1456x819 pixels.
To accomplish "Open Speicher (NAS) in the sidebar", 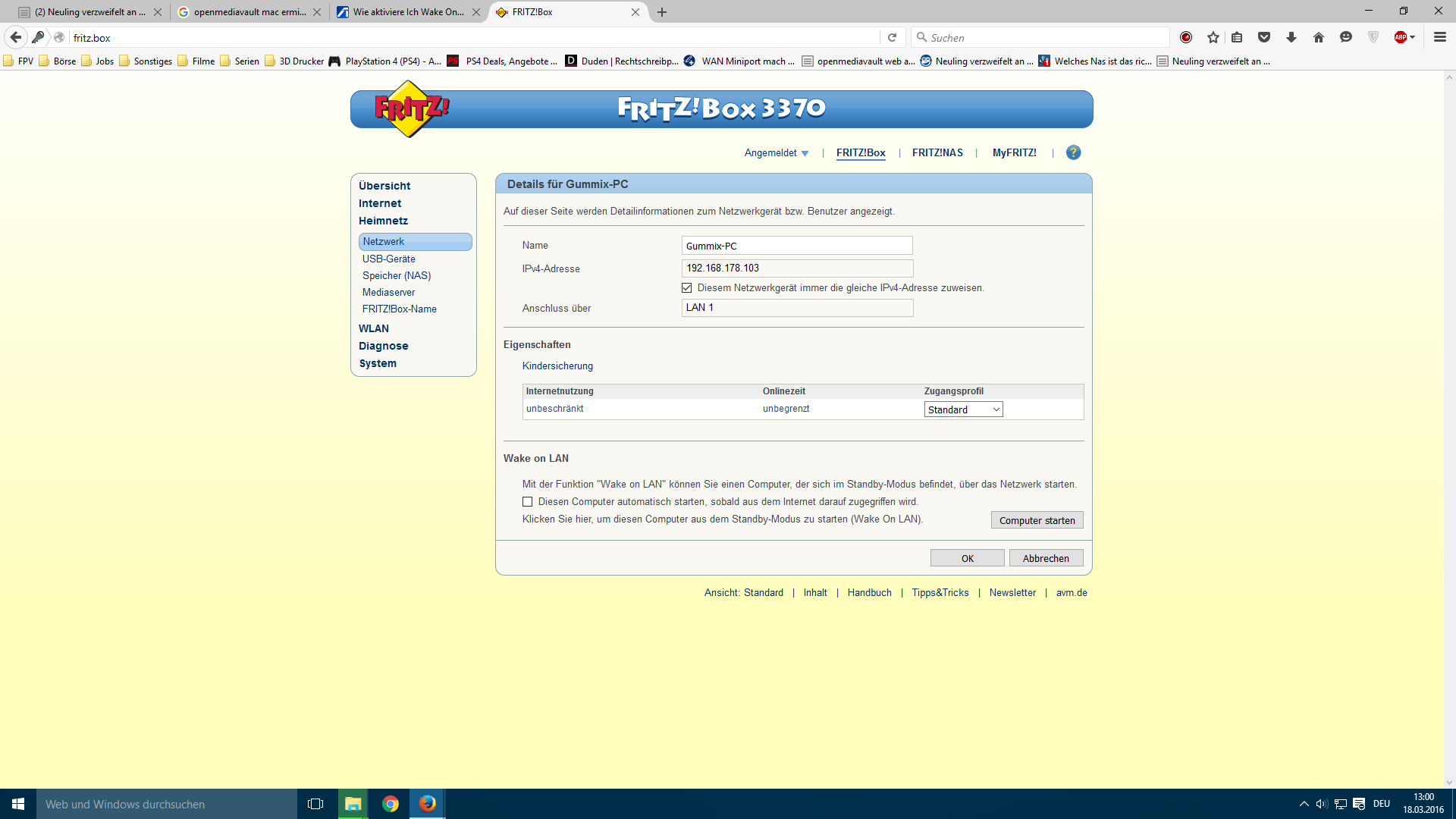I will 396,275.
